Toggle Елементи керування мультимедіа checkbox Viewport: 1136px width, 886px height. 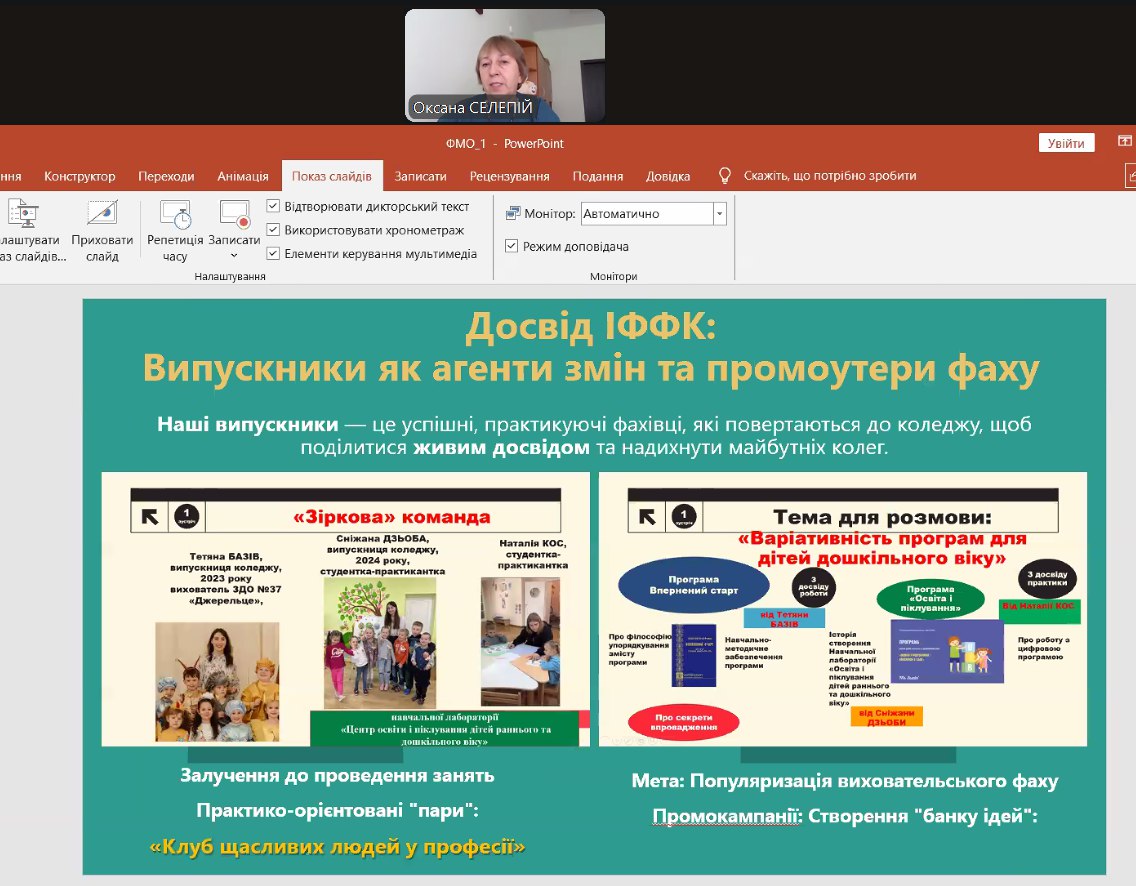[x=274, y=254]
